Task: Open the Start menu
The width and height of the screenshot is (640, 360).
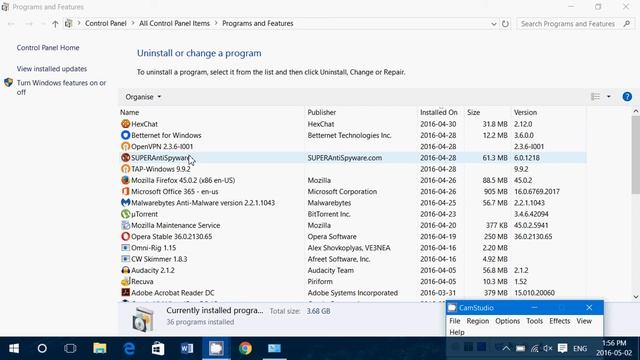Action: coord(14,348)
